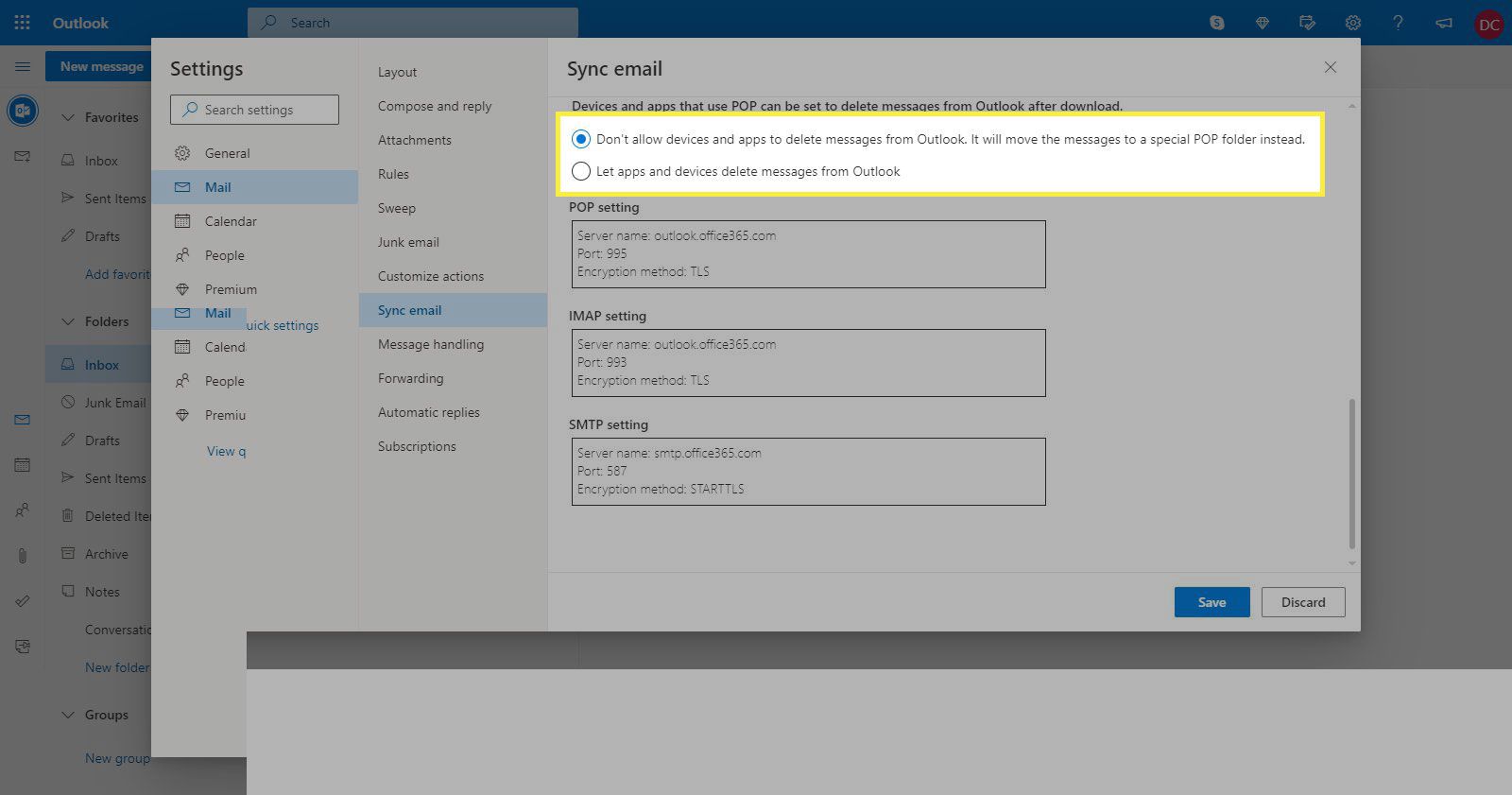Select the Sync email settings item

453,310
